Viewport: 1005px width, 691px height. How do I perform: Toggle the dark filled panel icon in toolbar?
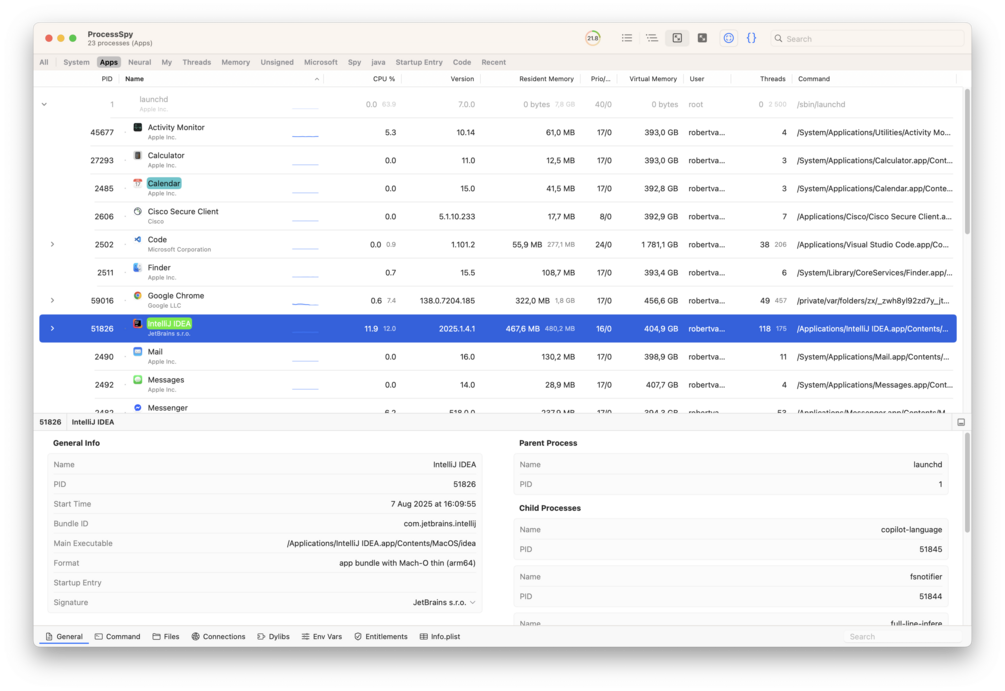(x=702, y=38)
